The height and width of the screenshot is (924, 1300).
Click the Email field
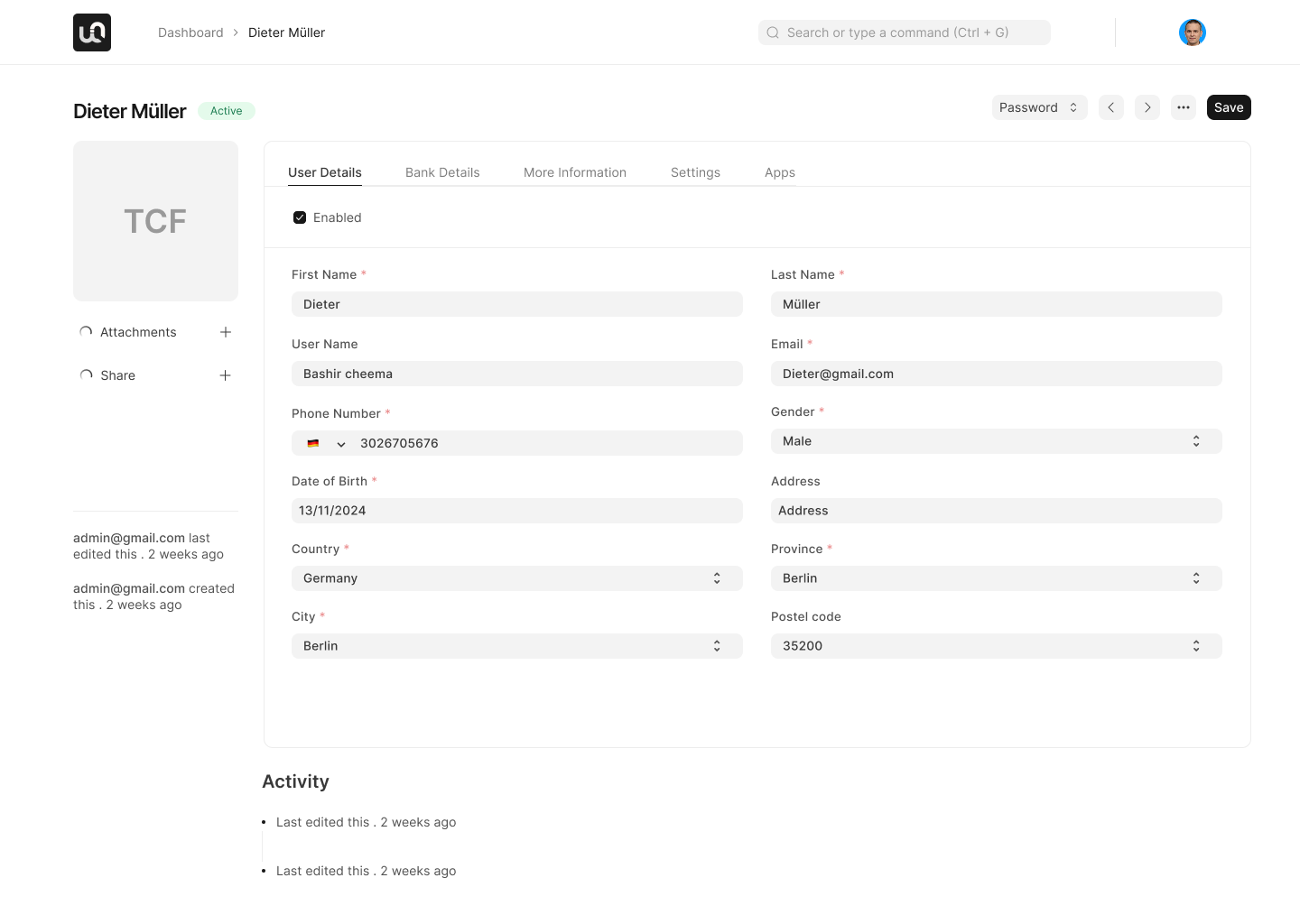(x=997, y=374)
